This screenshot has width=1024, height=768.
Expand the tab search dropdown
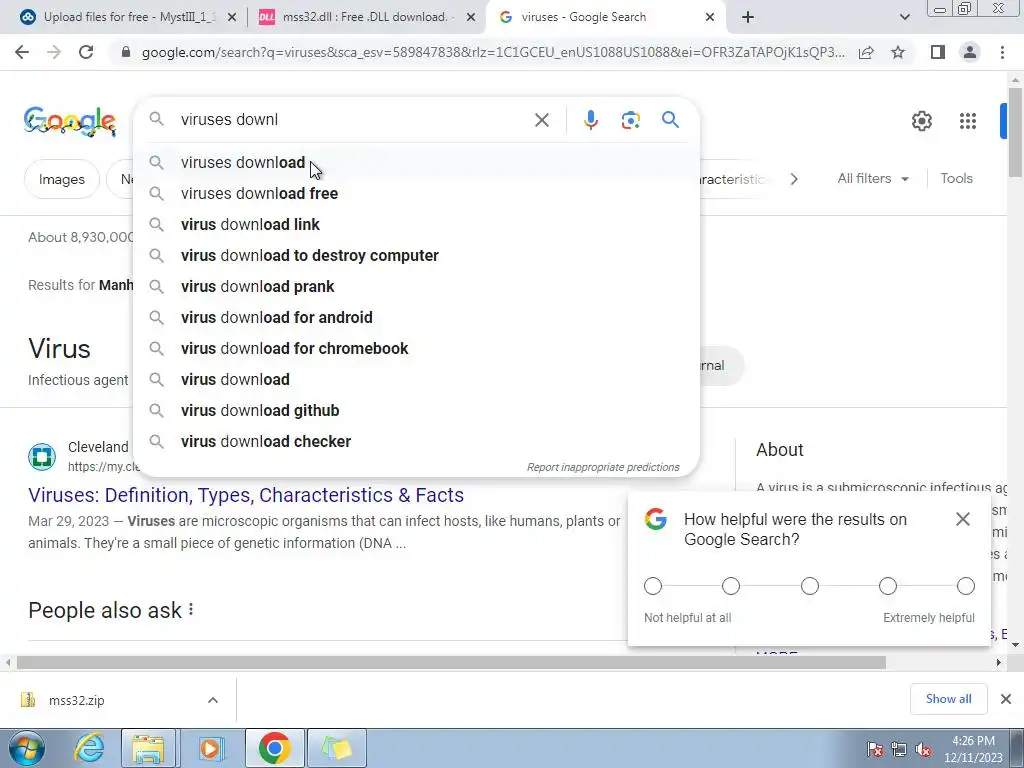coord(904,17)
